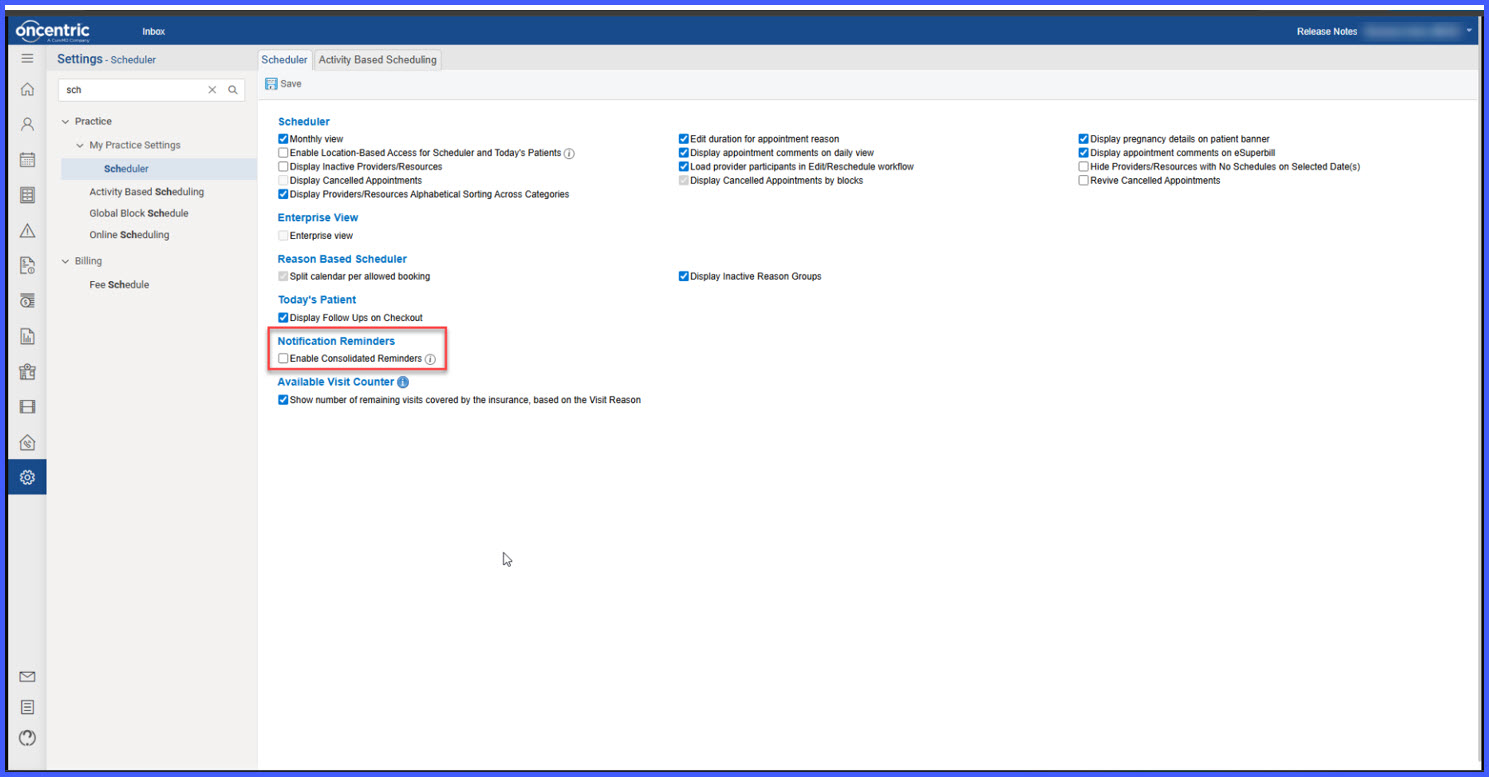Screen dimensions: 1489x777
Task: Click Notification Reminders heading
Action: pos(336,341)
